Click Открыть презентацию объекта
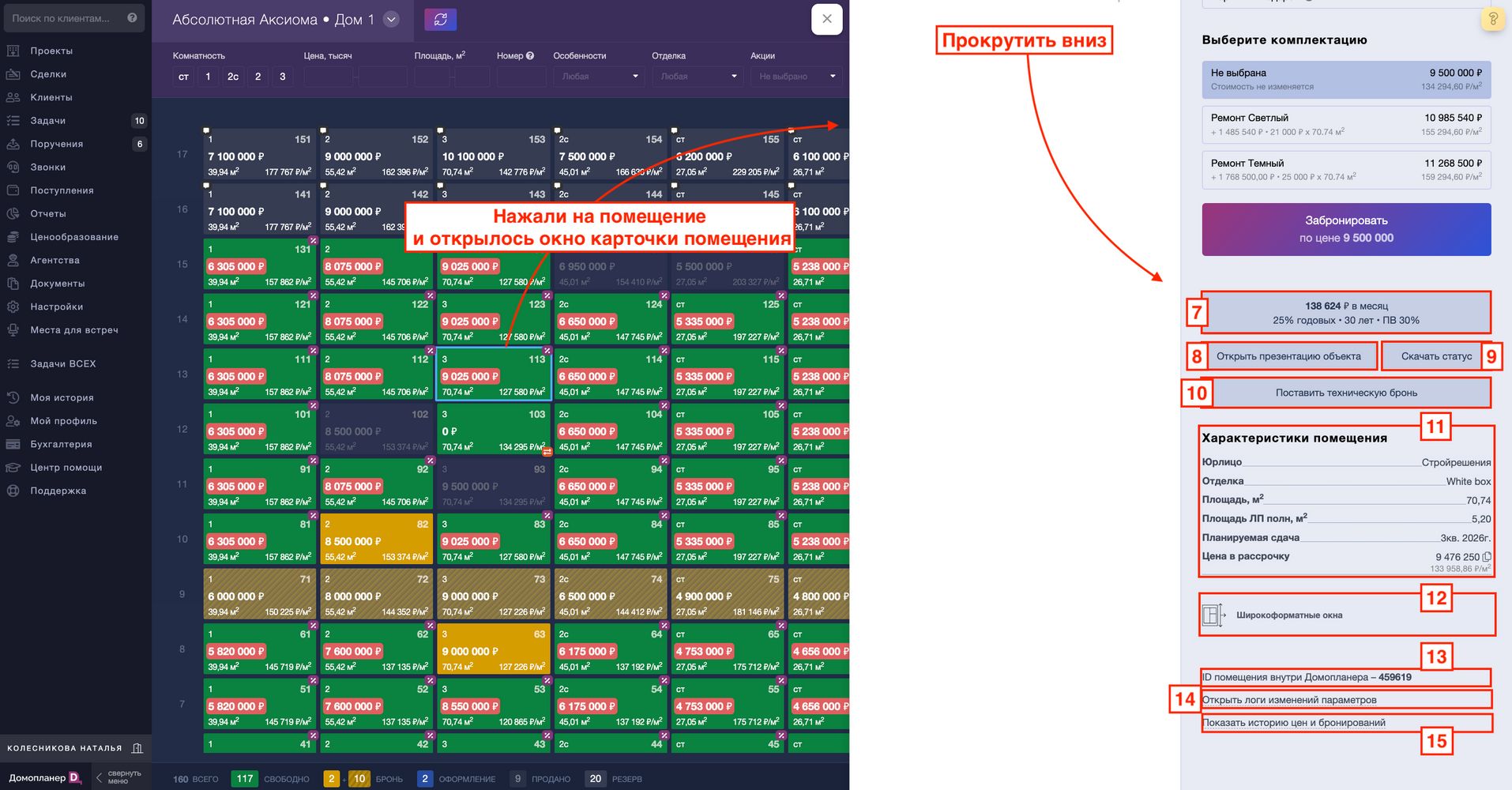This screenshot has width=1512, height=790. (x=1288, y=356)
